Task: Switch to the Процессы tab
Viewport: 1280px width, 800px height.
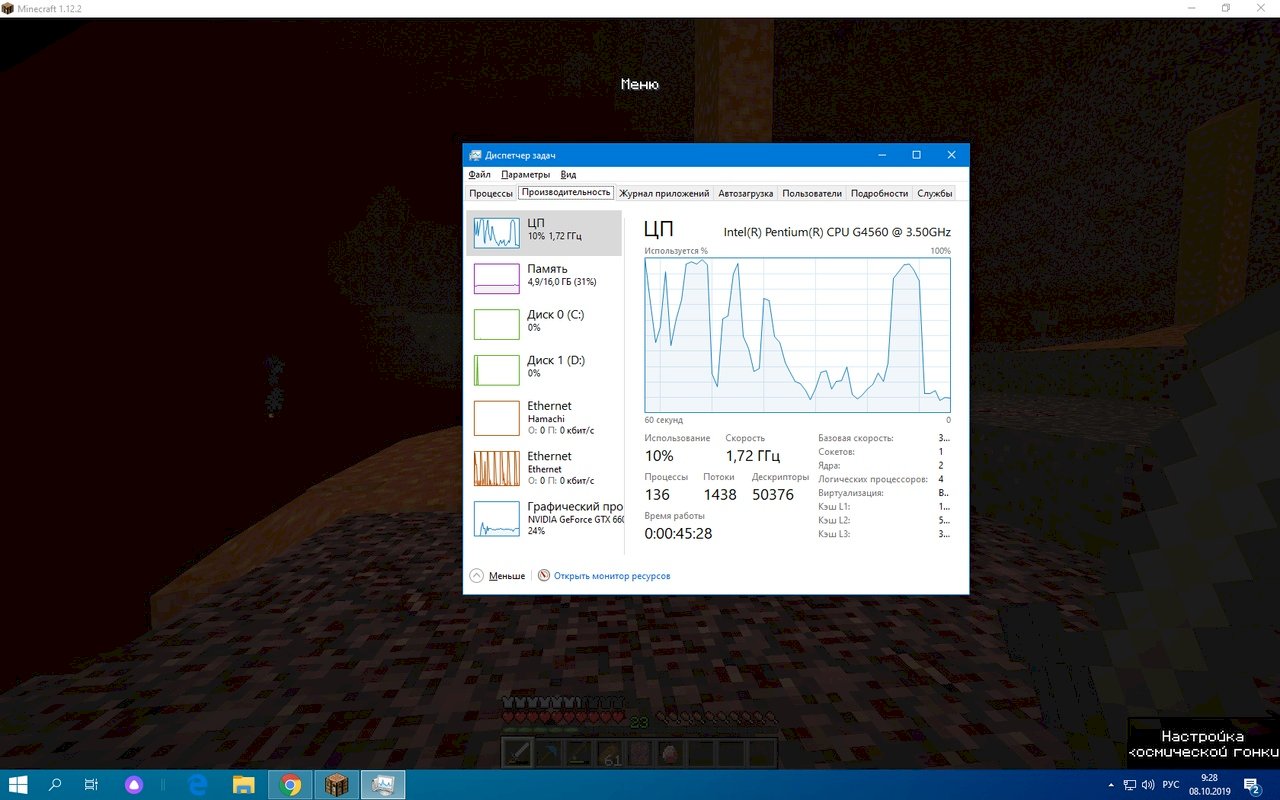Action: (491, 193)
